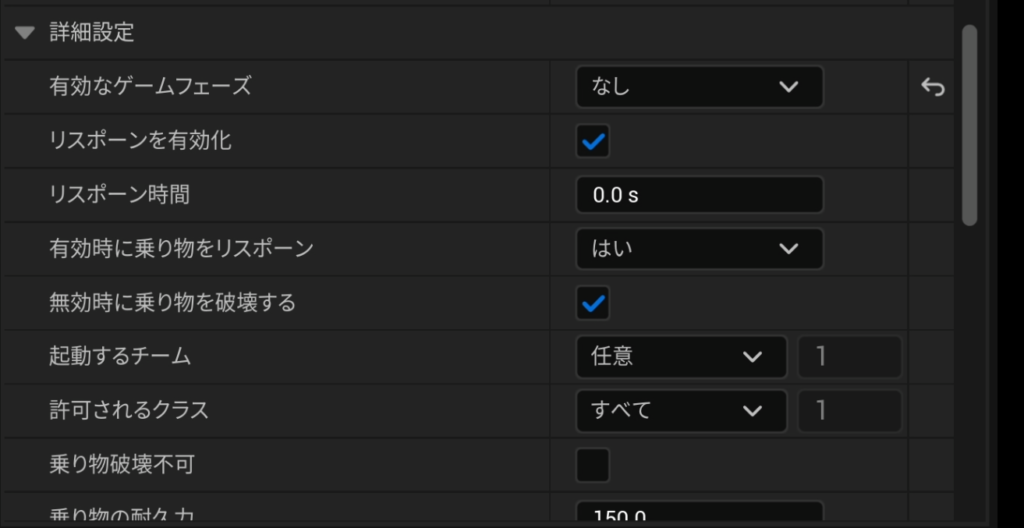The height and width of the screenshot is (528, 1024).
Task: Uncheck the リスポーンを有効化 checkbox
Action: point(593,141)
